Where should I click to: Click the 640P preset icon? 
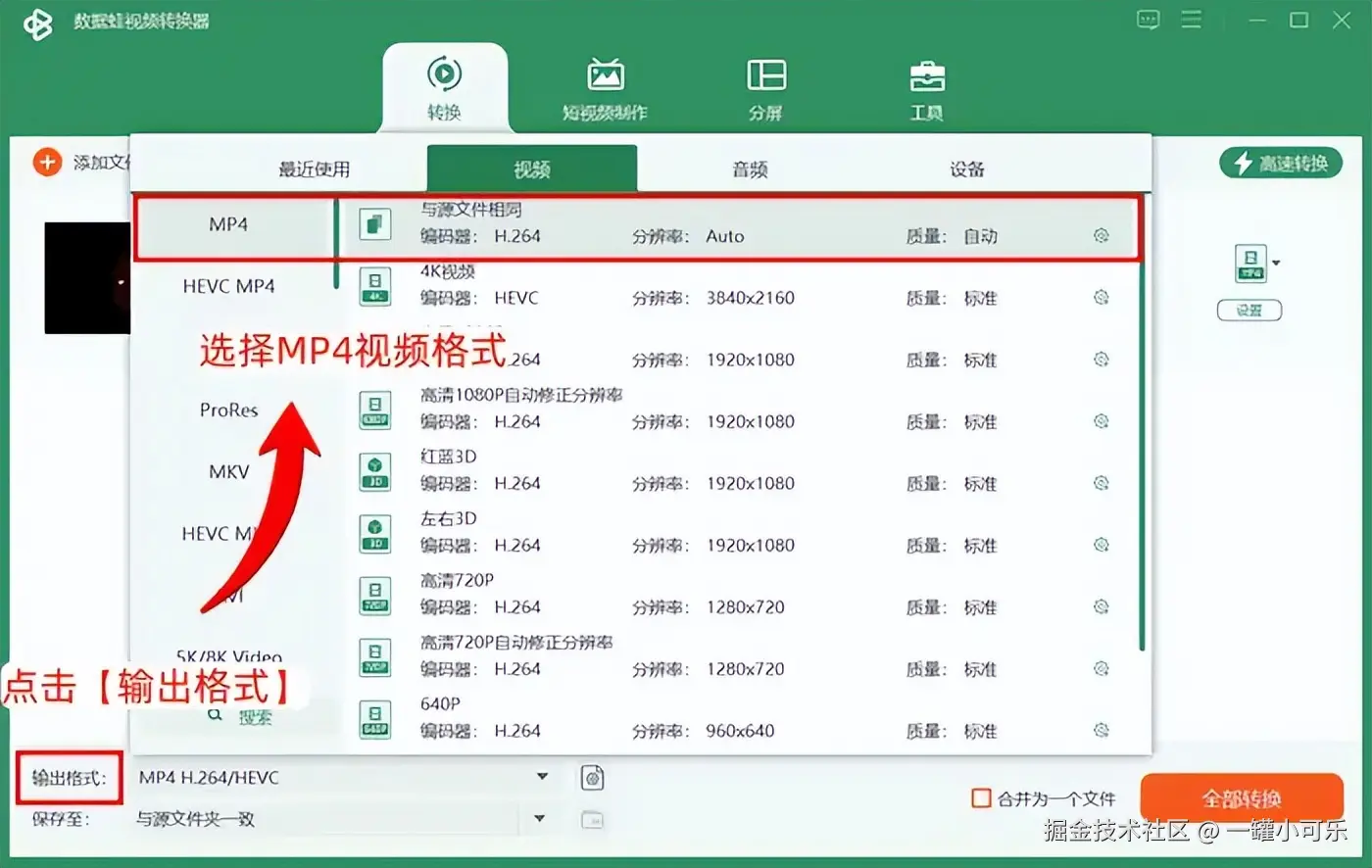[374, 718]
